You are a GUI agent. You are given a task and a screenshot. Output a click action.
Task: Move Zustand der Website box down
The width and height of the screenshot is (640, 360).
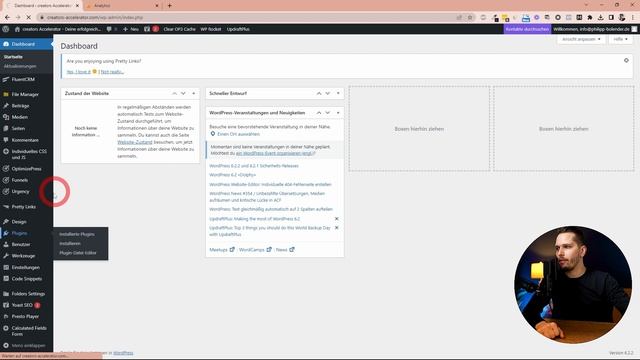pos(183,93)
